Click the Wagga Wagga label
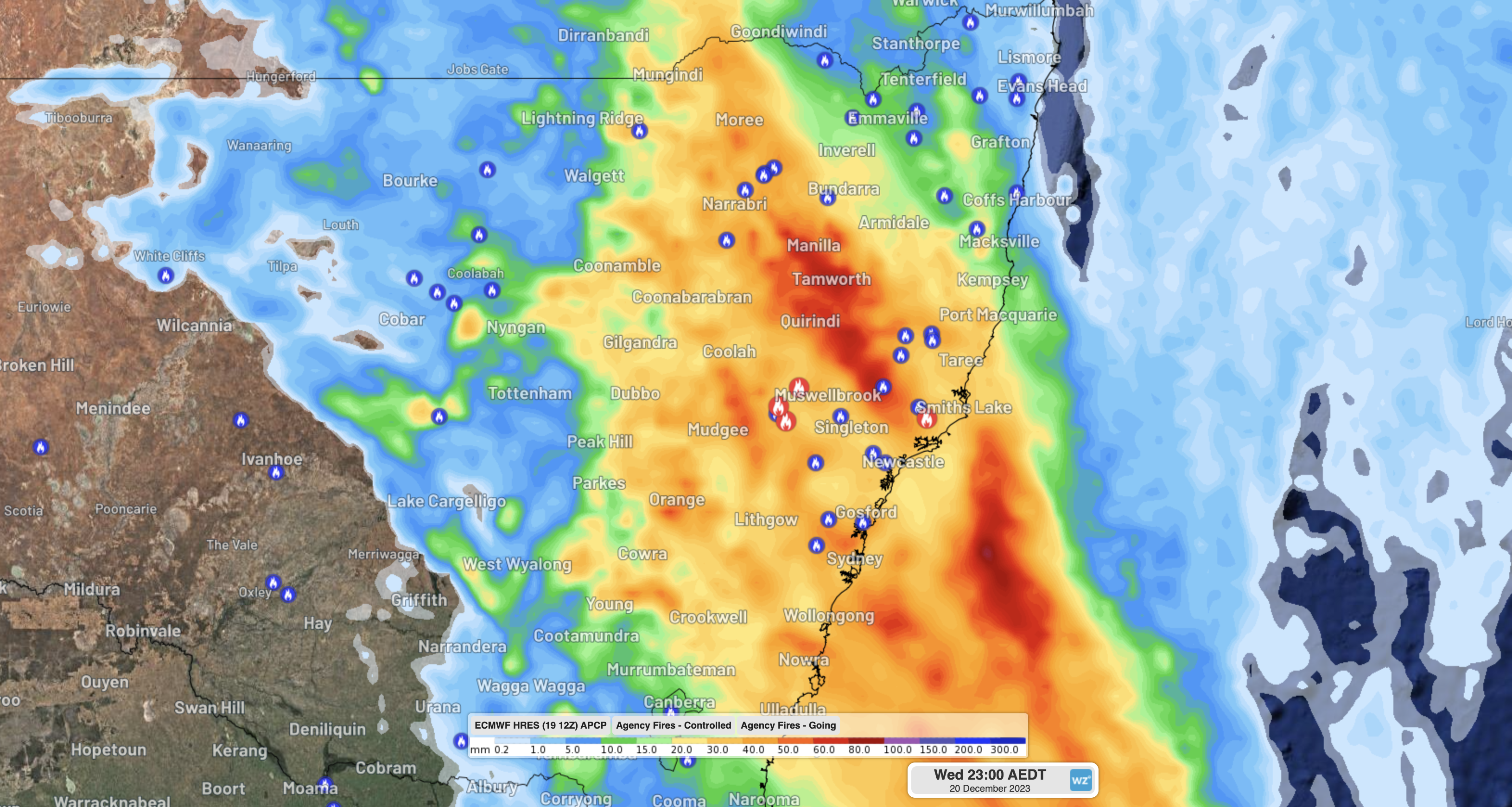 531,686
